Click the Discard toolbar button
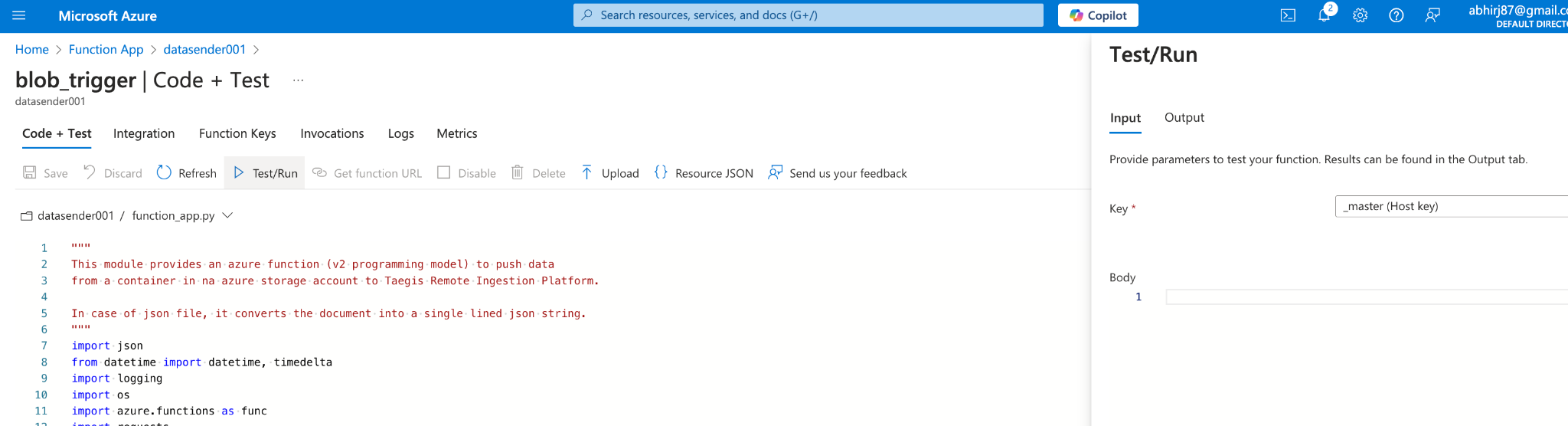This screenshot has width=1568, height=426. tap(113, 173)
